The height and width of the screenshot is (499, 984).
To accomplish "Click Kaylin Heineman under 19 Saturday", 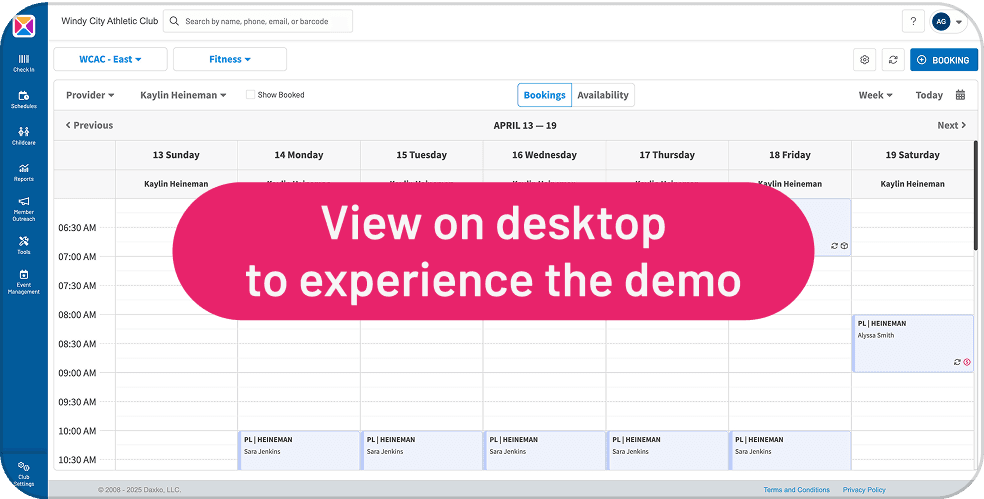I will [912, 184].
